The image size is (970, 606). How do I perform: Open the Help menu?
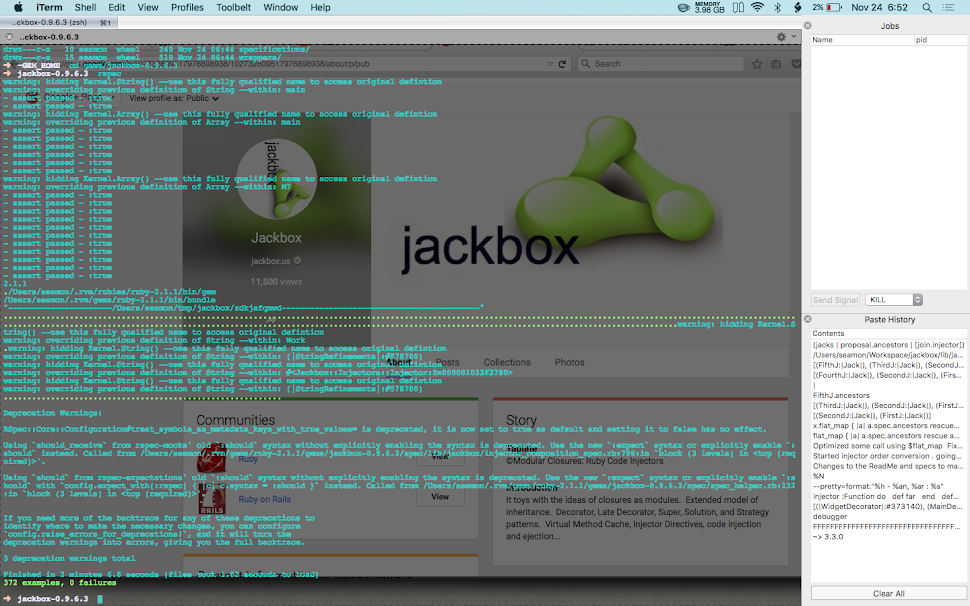pyautogui.click(x=320, y=7)
